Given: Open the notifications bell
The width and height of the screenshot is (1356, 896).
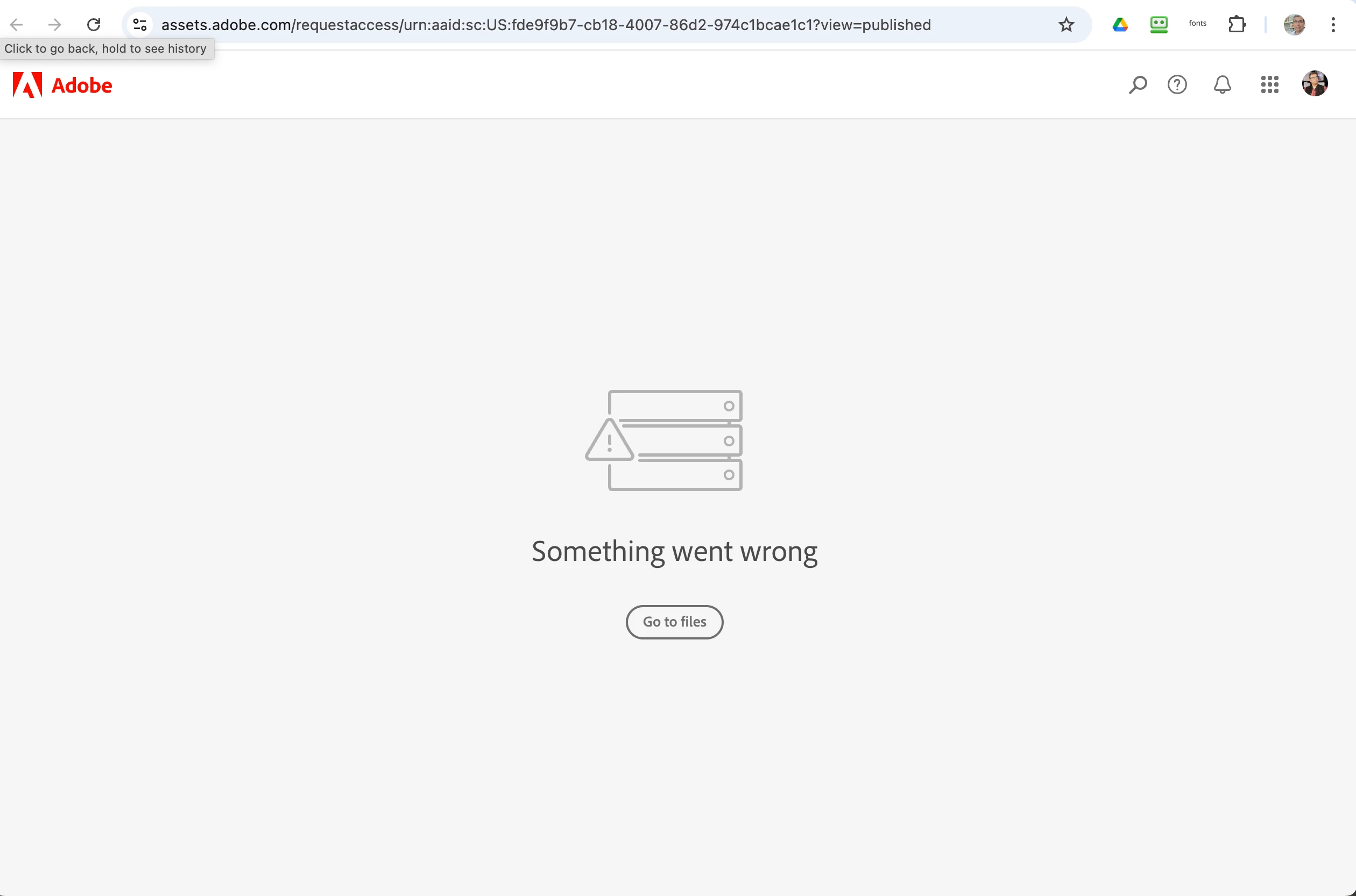Looking at the screenshot, I should click(1222, 84).
